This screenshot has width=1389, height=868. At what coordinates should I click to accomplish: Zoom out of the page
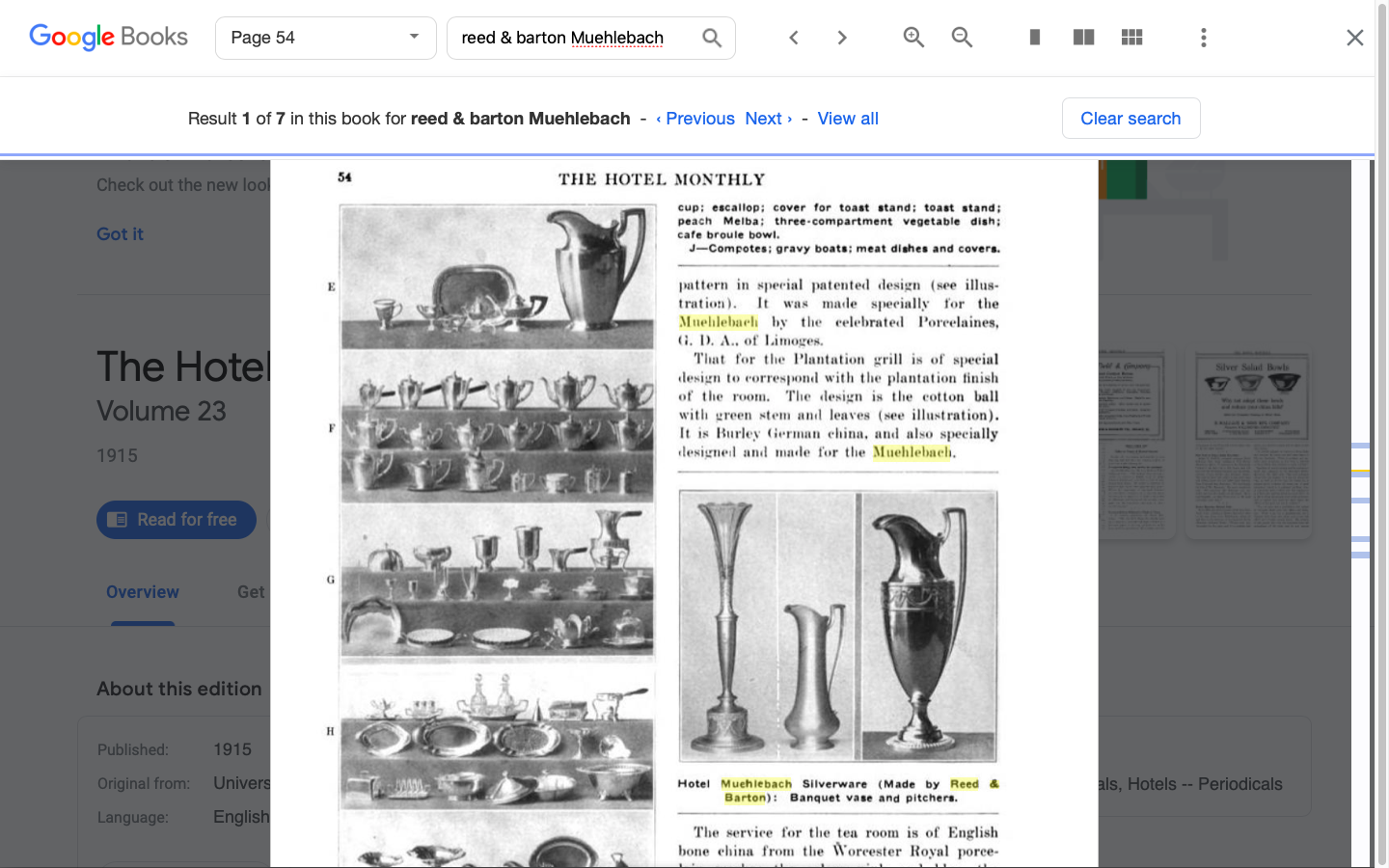[x=962, y=38]
